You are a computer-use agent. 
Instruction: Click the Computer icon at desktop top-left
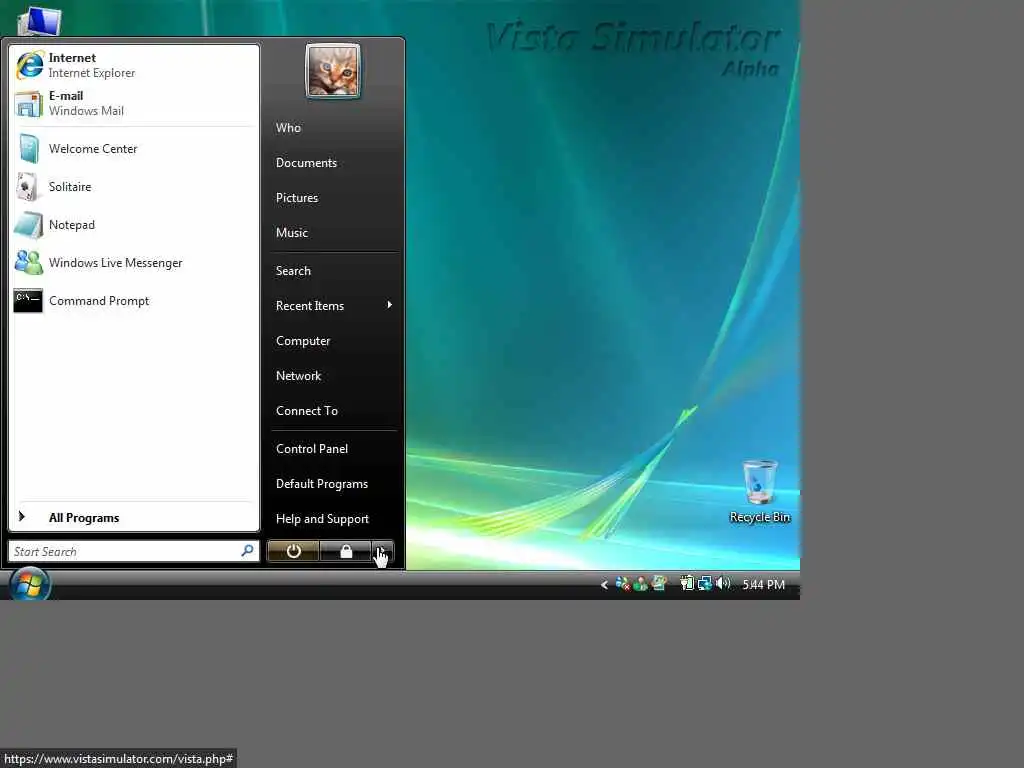tap(40, 21)
